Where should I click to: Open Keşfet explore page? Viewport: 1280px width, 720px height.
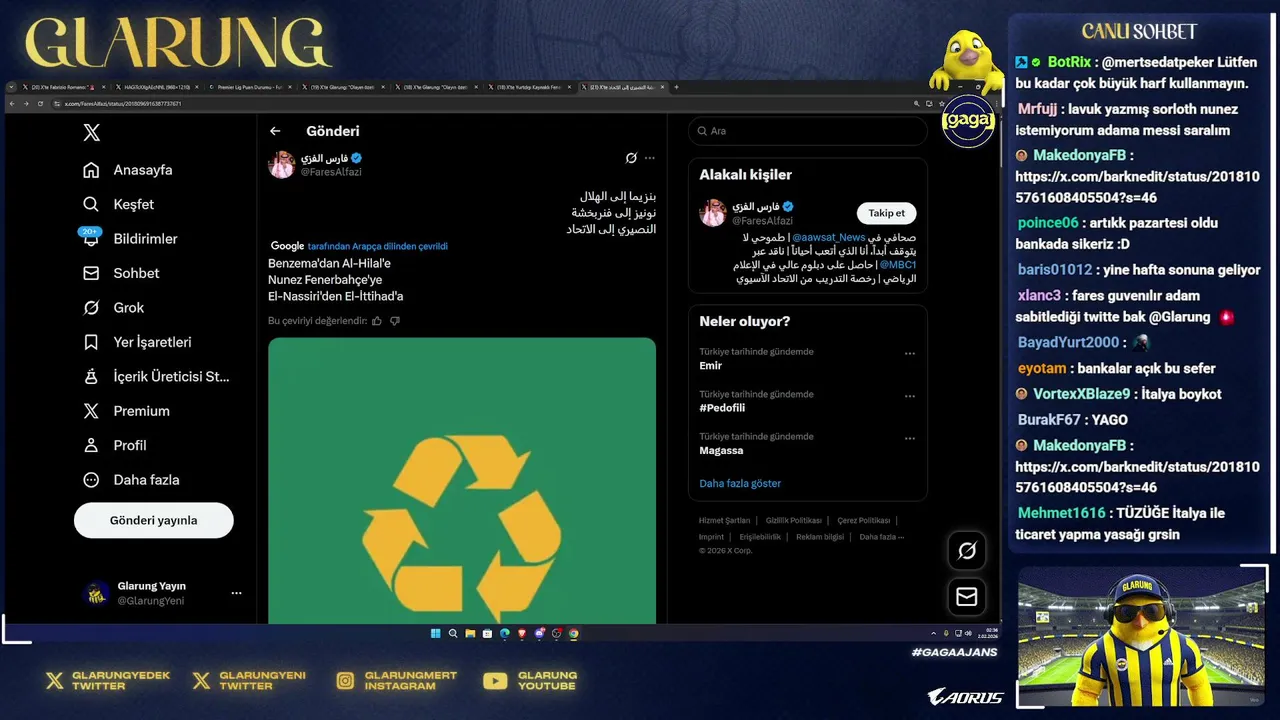[118, 204]
